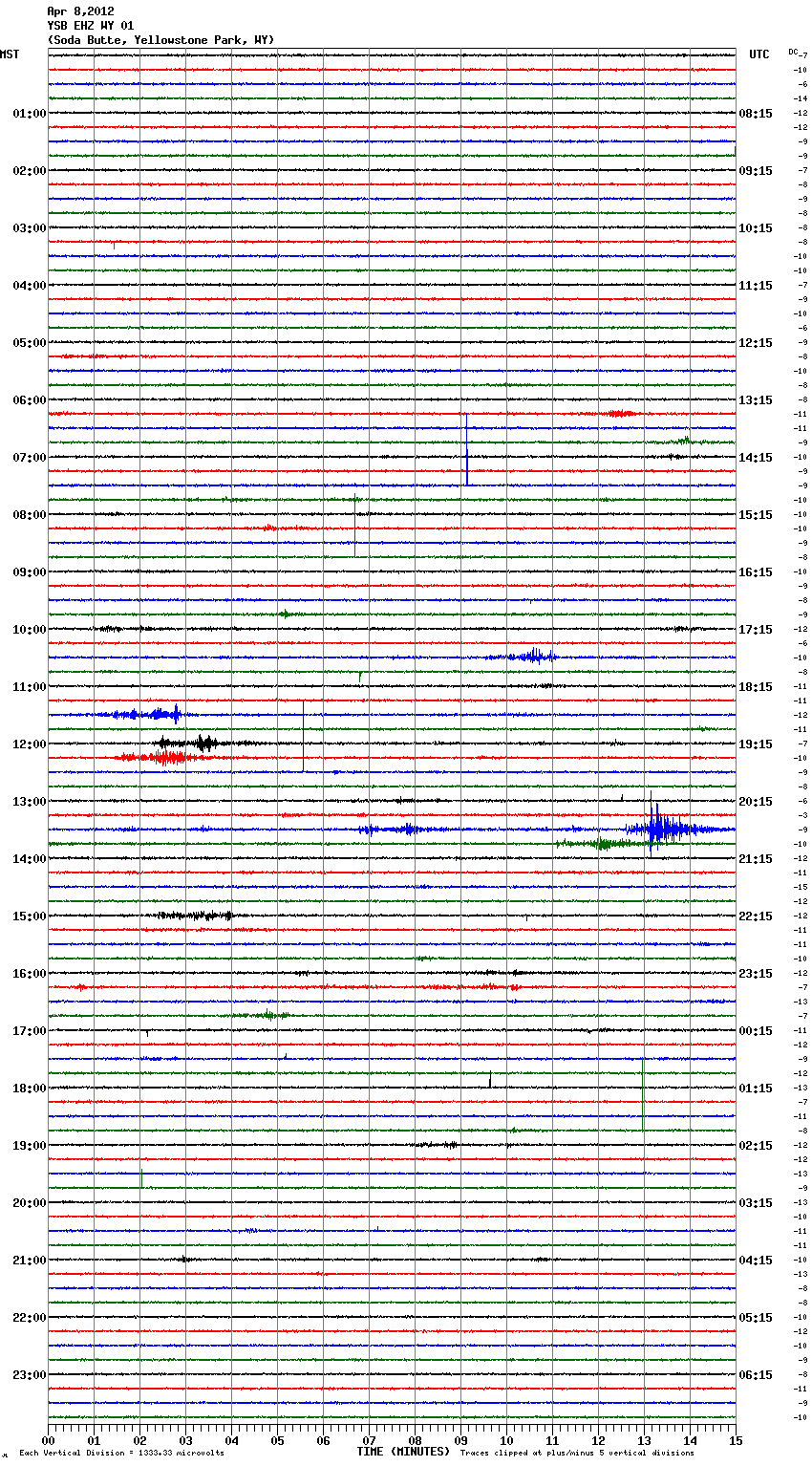Viewport: 812px width, 1466px height.
Task: Click the 'TIME (MINUTES)' axis title
Action: coord(403,1452)
